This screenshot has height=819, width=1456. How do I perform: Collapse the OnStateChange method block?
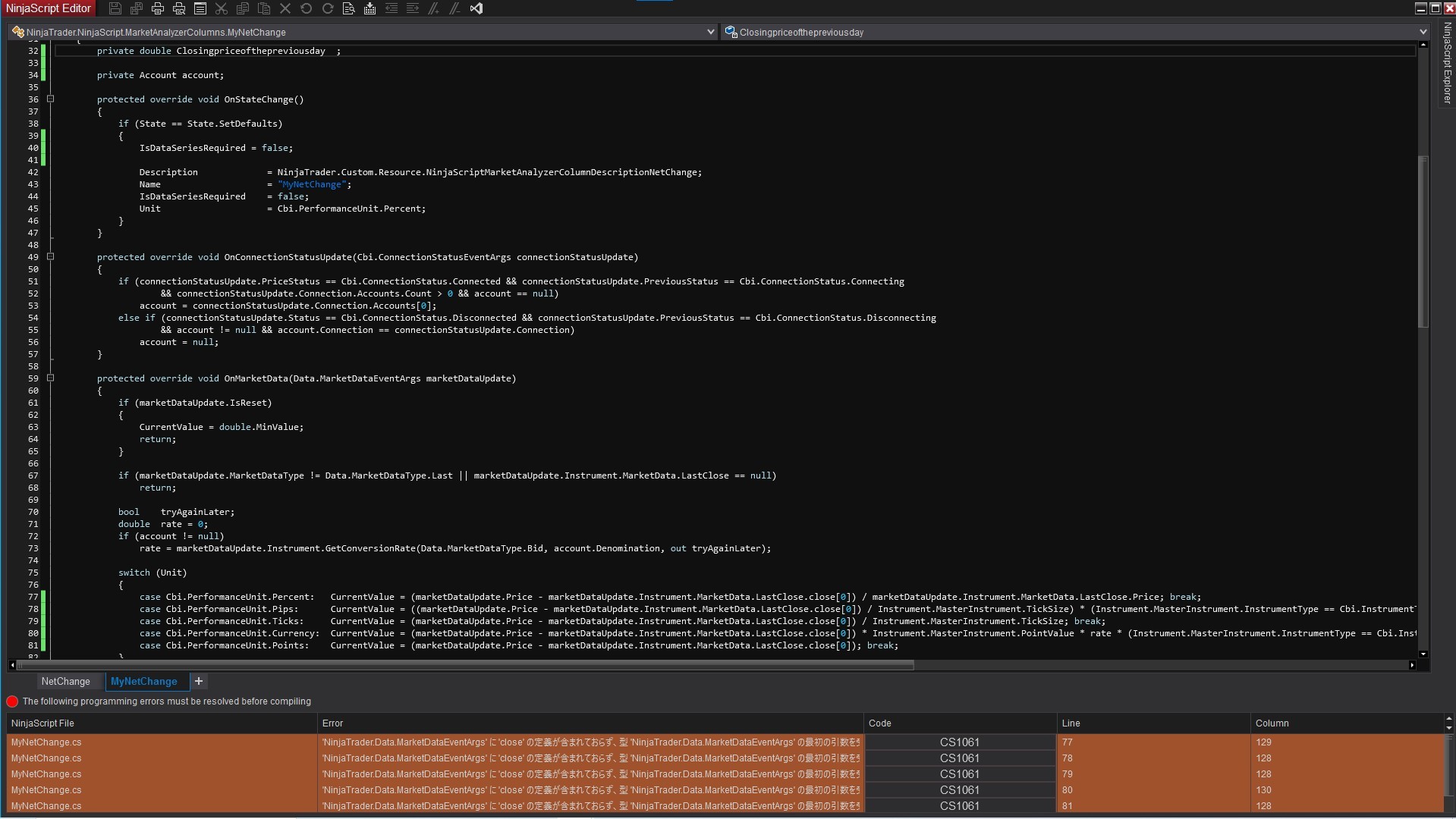point(51,99)
